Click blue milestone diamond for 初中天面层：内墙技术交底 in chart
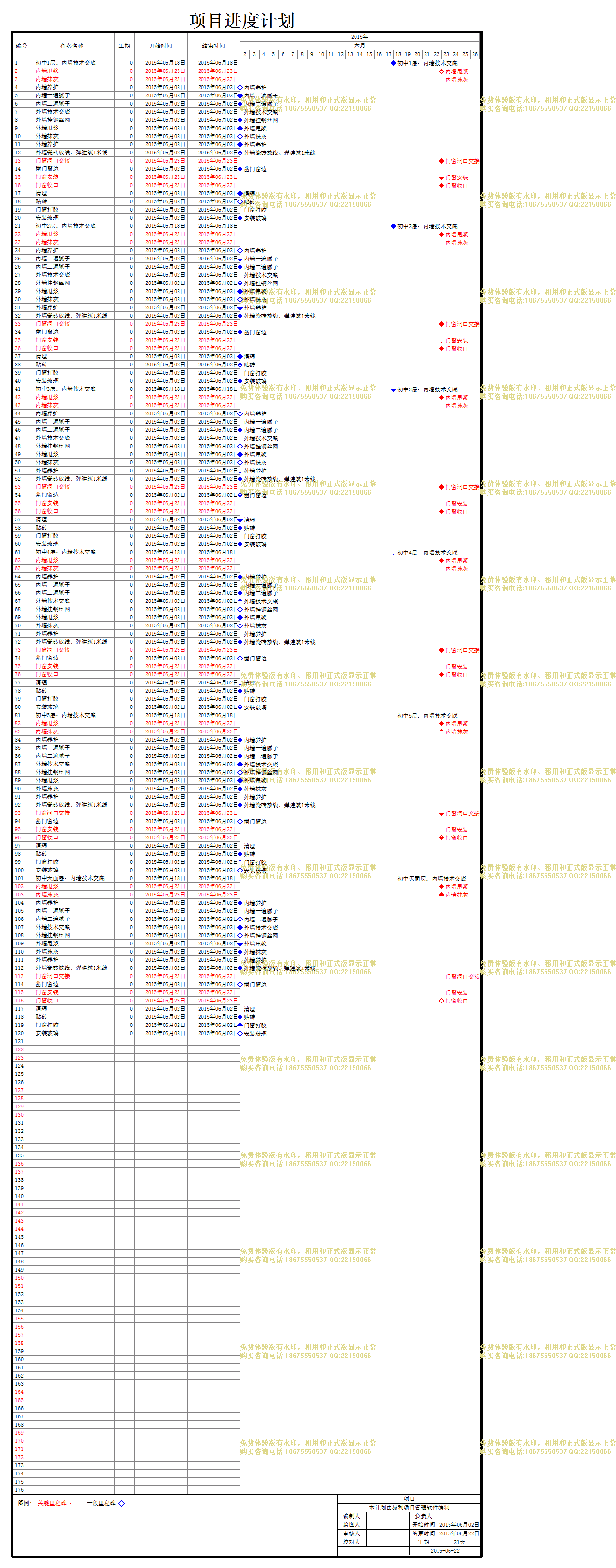616x1568 pixels. [x=393, y=879]
